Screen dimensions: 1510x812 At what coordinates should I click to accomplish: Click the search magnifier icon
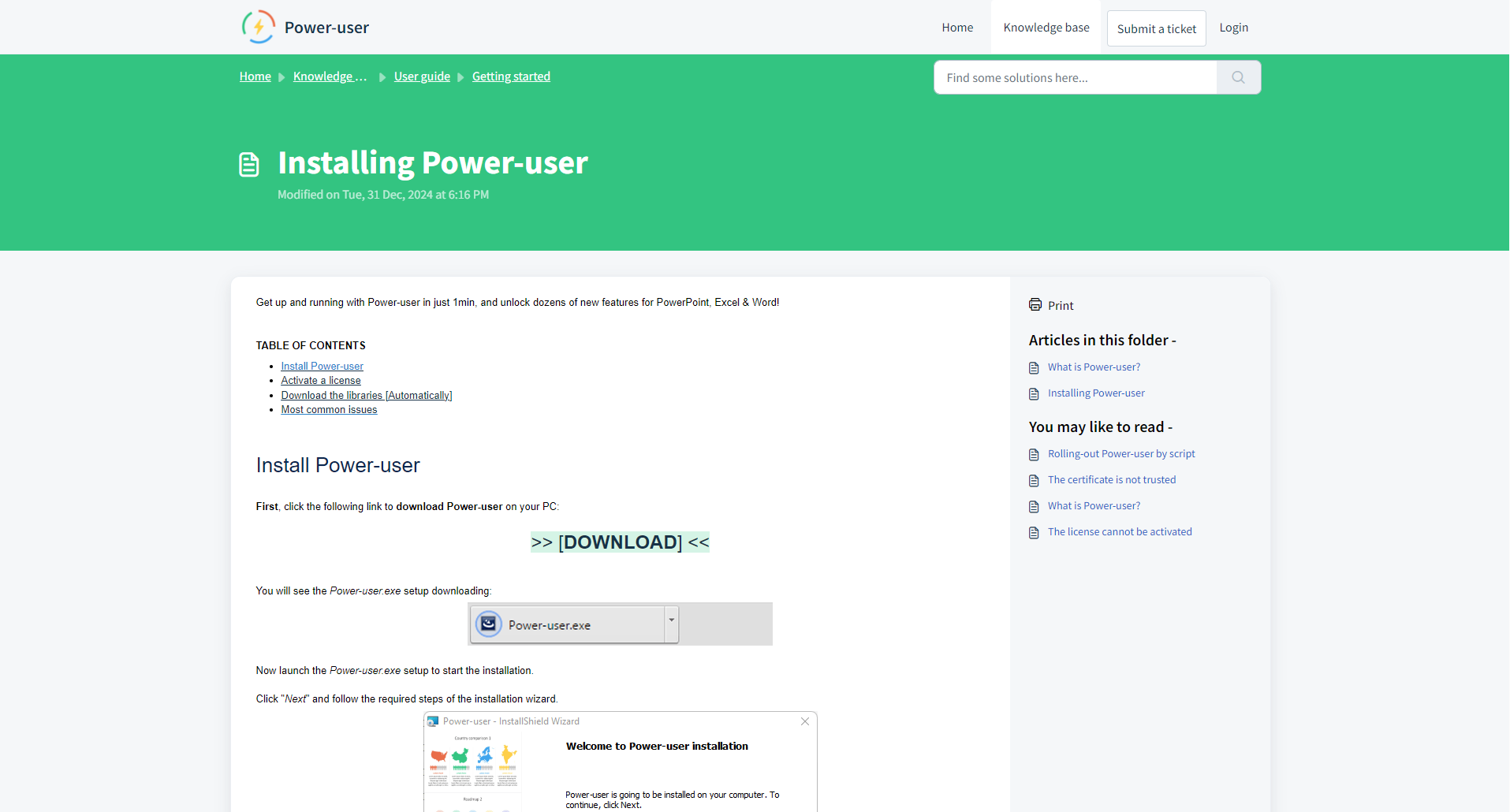point(1237,77)
